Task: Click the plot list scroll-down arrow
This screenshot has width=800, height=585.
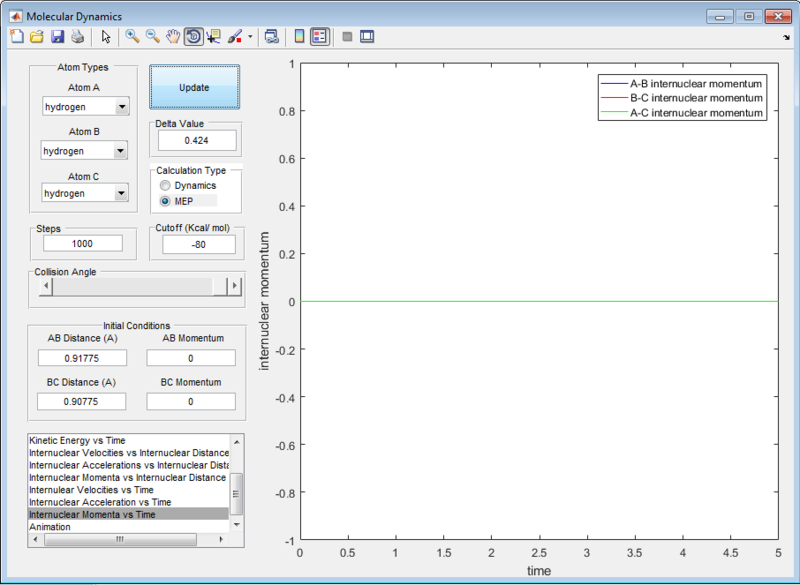Action: click(236, 525)
